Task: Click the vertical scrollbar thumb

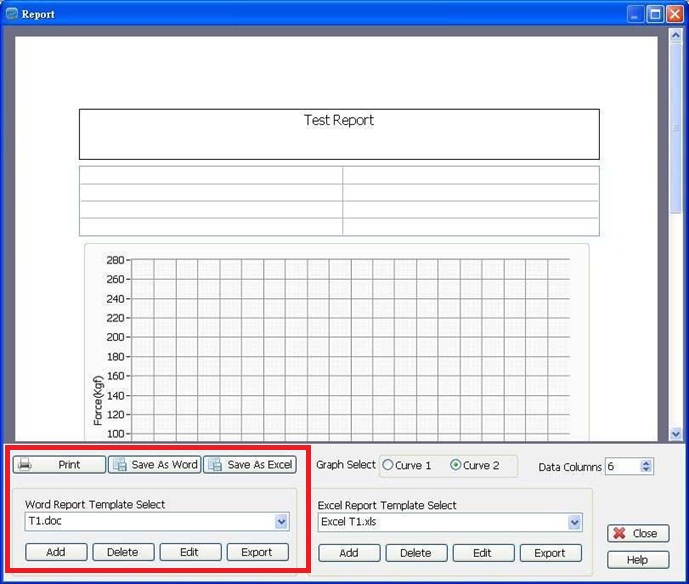Action: point(676,128)
